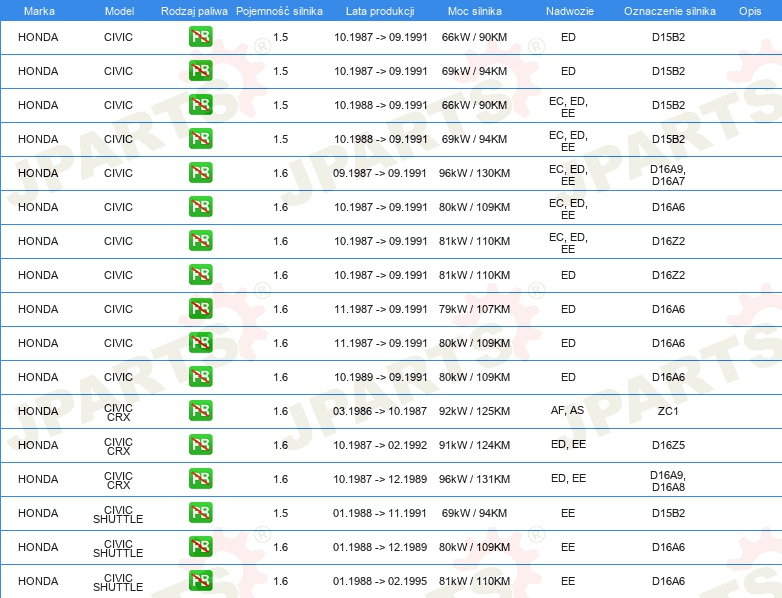Click the fuel icon in the Civic Shuttle 1.5 row
Image resolution: width=782 pixels, height=598 pixels.
200,513
